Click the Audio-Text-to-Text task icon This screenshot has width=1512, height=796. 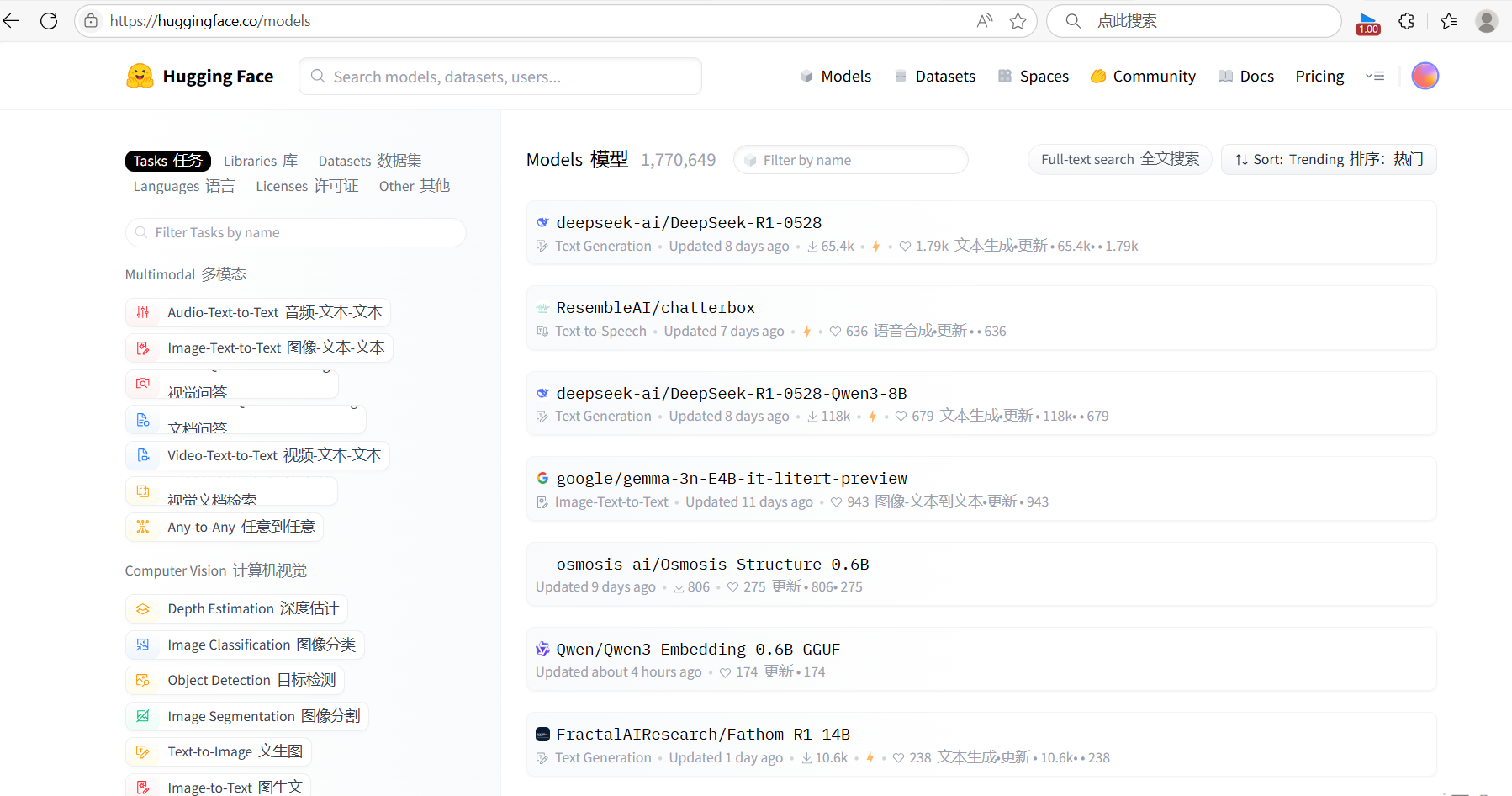[143, 312]
